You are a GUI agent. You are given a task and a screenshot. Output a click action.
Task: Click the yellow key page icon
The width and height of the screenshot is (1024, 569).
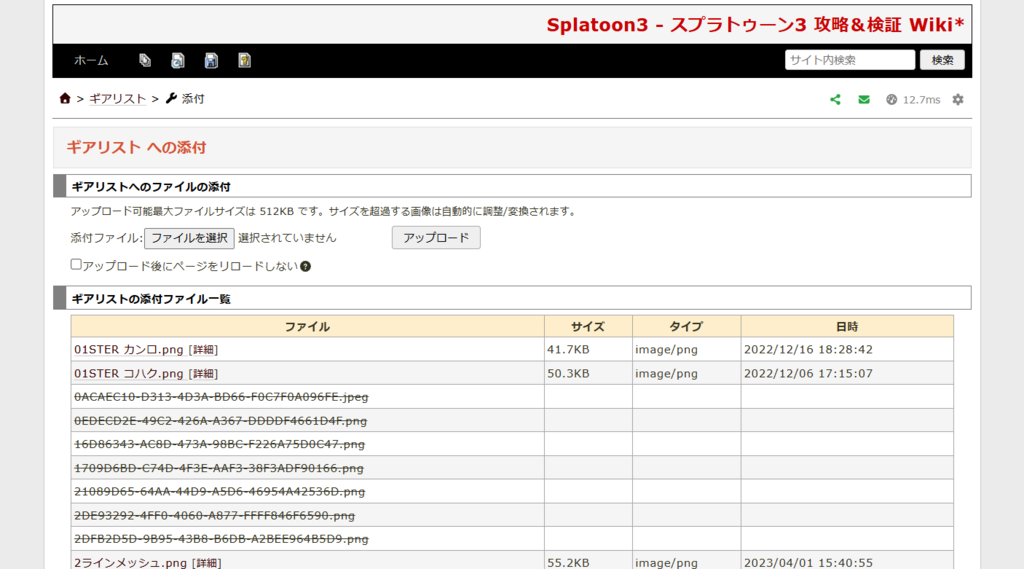(x=244, y=60)
